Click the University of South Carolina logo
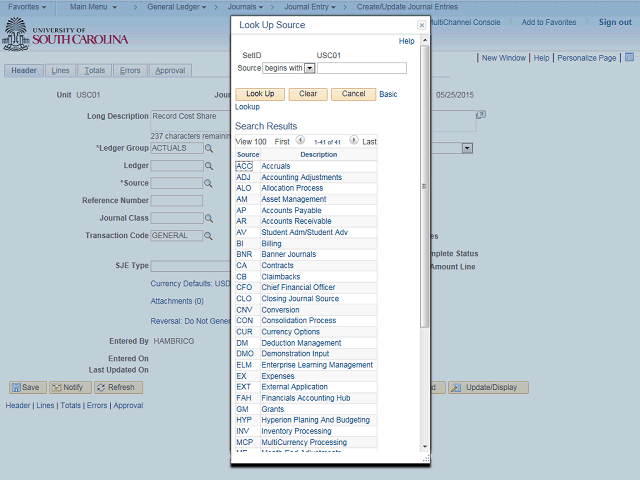Viewport: 640px width, 480px height. (65, 34)
